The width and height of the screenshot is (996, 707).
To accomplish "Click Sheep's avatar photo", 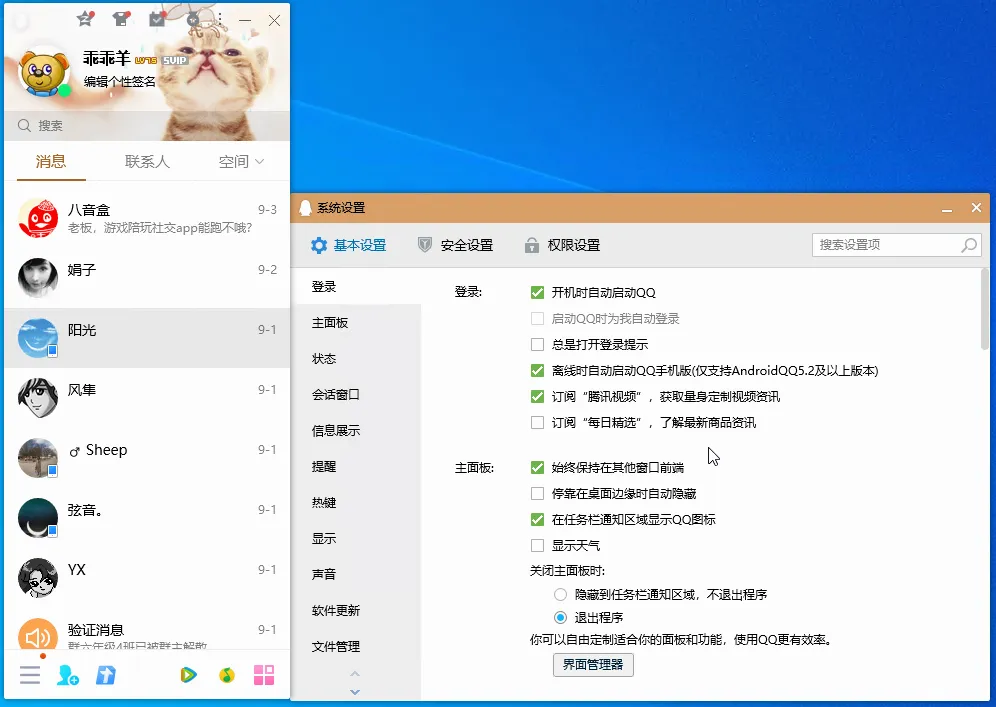I will coord(38,457).
